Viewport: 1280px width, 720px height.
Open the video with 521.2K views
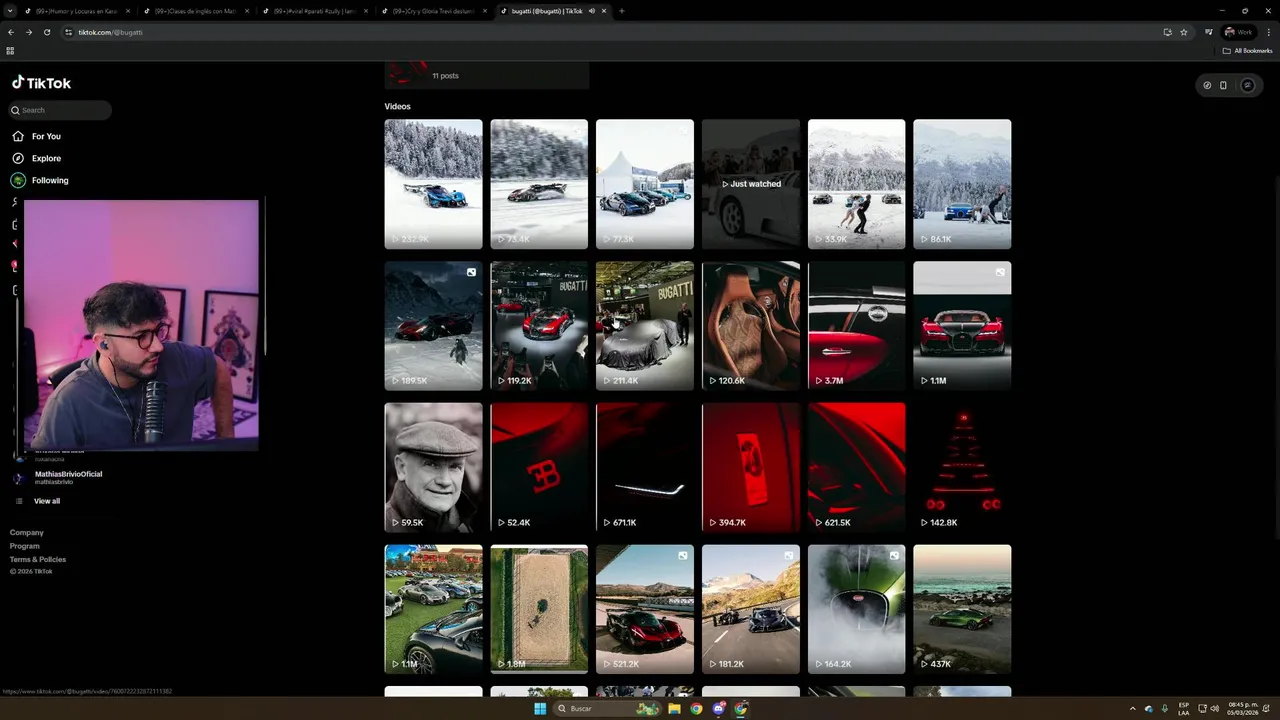645,609
